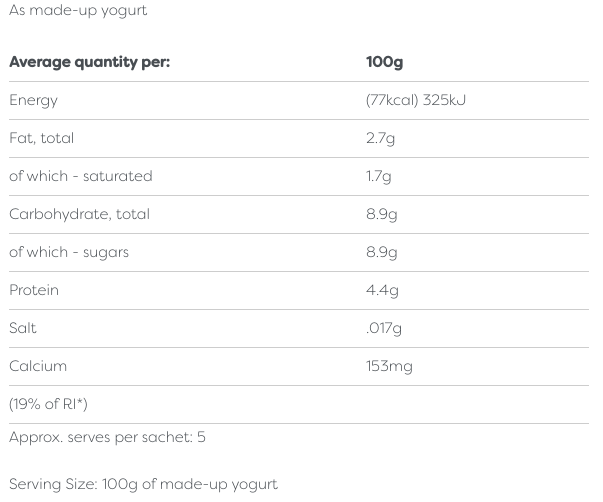Select the 153mg calcium value

tap(389, 366)
